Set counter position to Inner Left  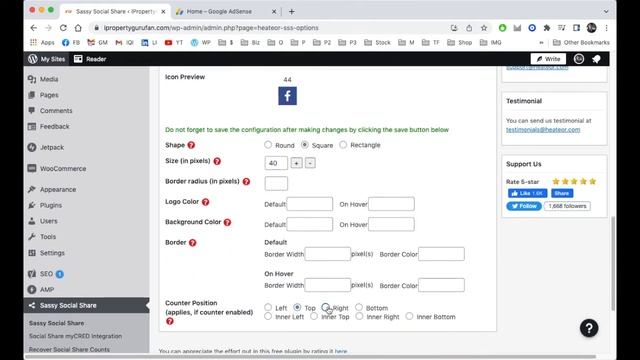tap(268, 316)
